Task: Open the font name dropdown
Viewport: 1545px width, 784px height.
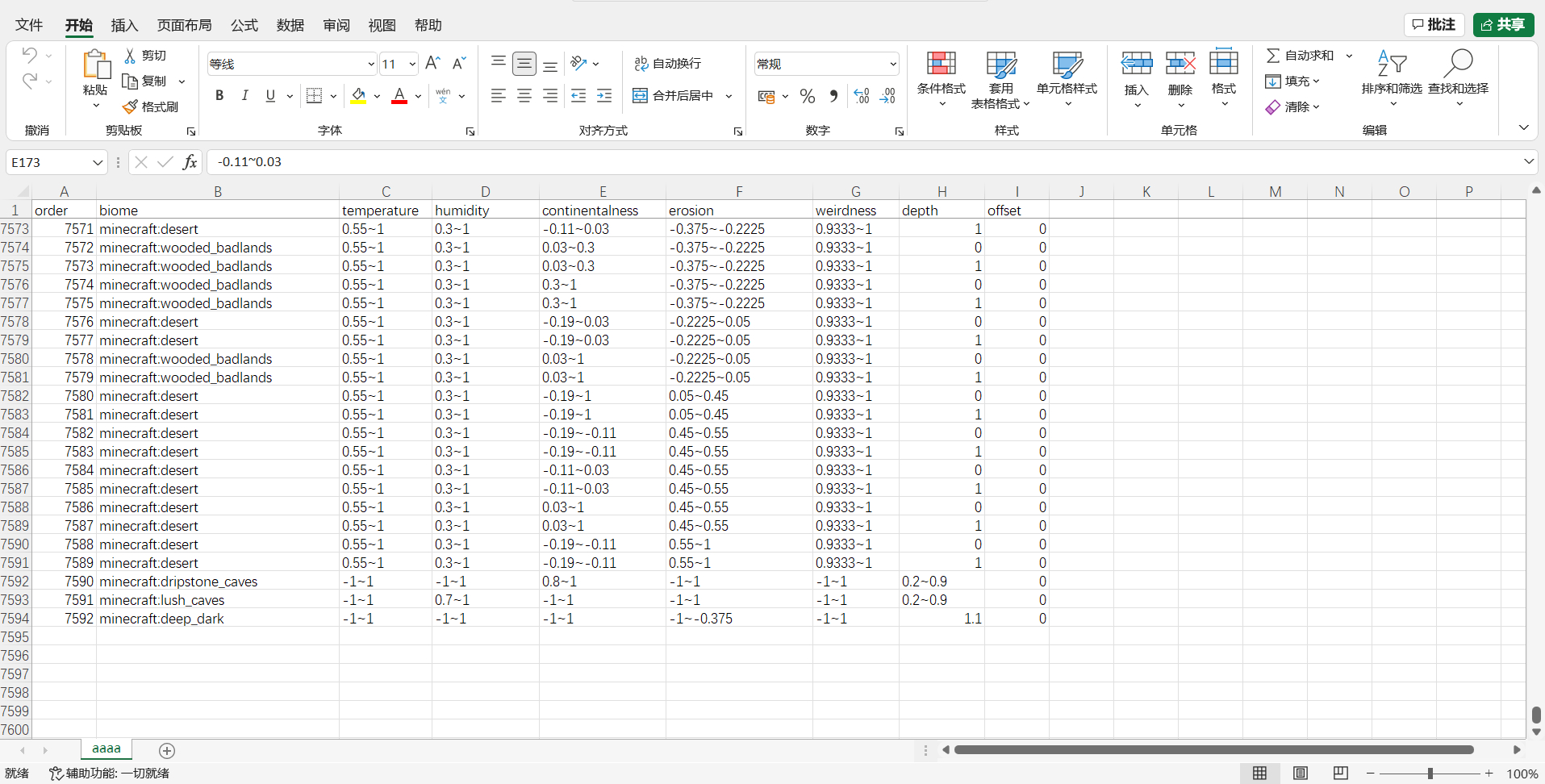Action: coord(371,64)
